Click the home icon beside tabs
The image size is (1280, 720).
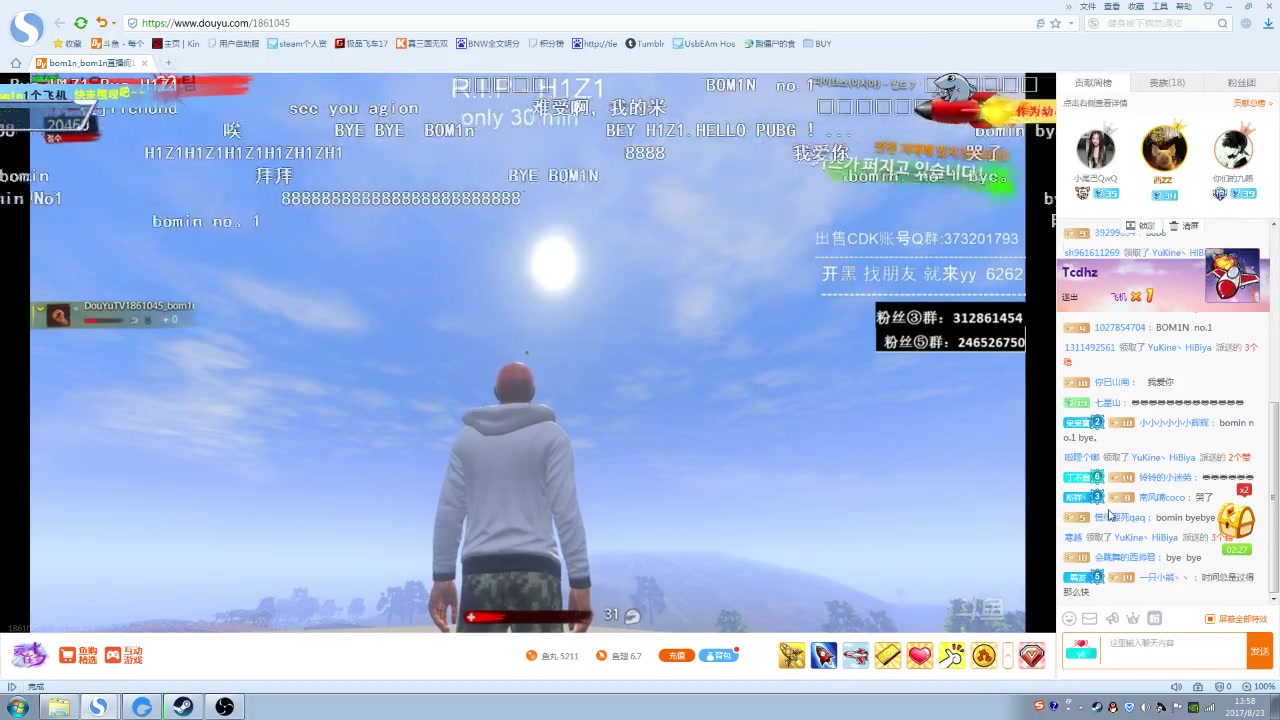pos(16,63)
